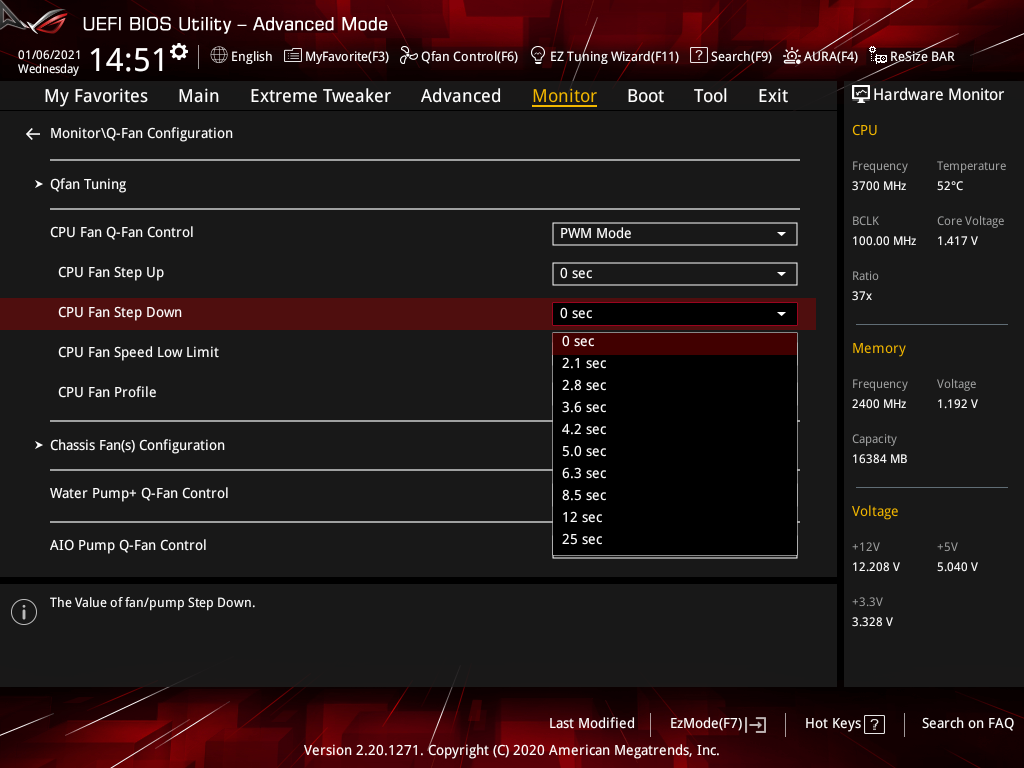1024x768 pixels.
Task: Click the Hot Keys question mark icon
Action: click(x=874, y=724)
